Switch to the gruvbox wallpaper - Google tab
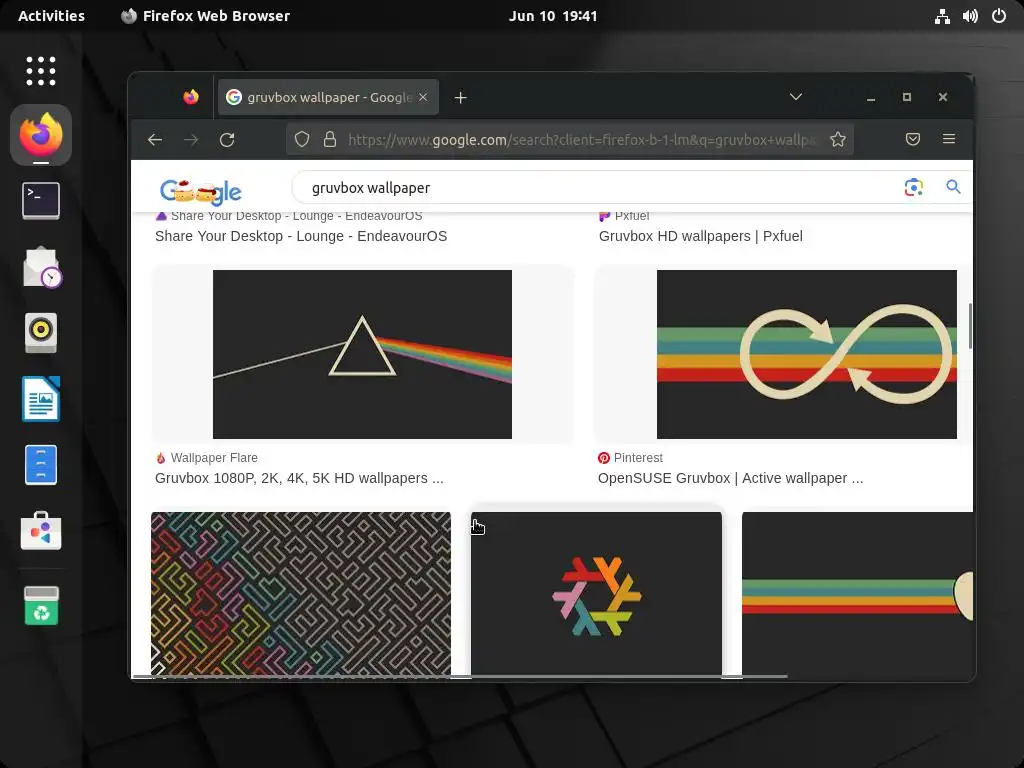The width and height of the screenshot is (1024, 768). click(328, 97)
